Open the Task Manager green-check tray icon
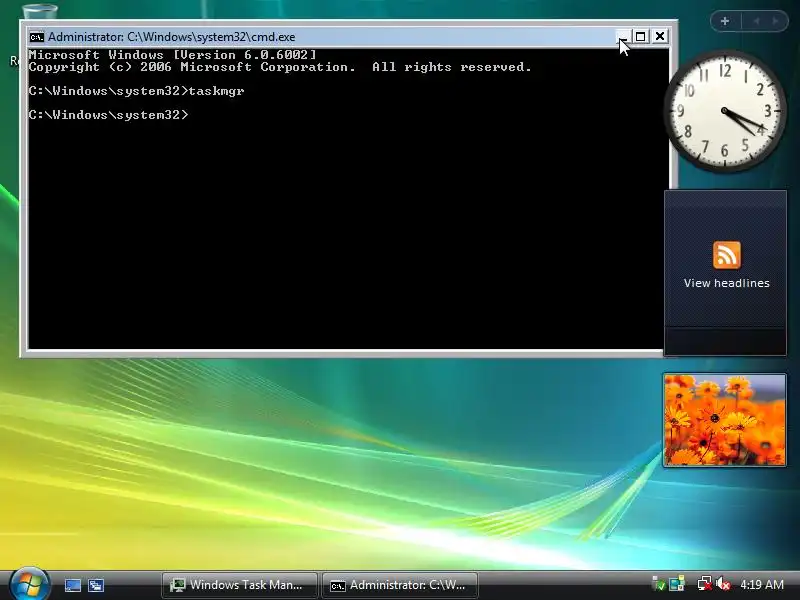The height and width of the screenshot is (600, 800). (x=659, y=584)
